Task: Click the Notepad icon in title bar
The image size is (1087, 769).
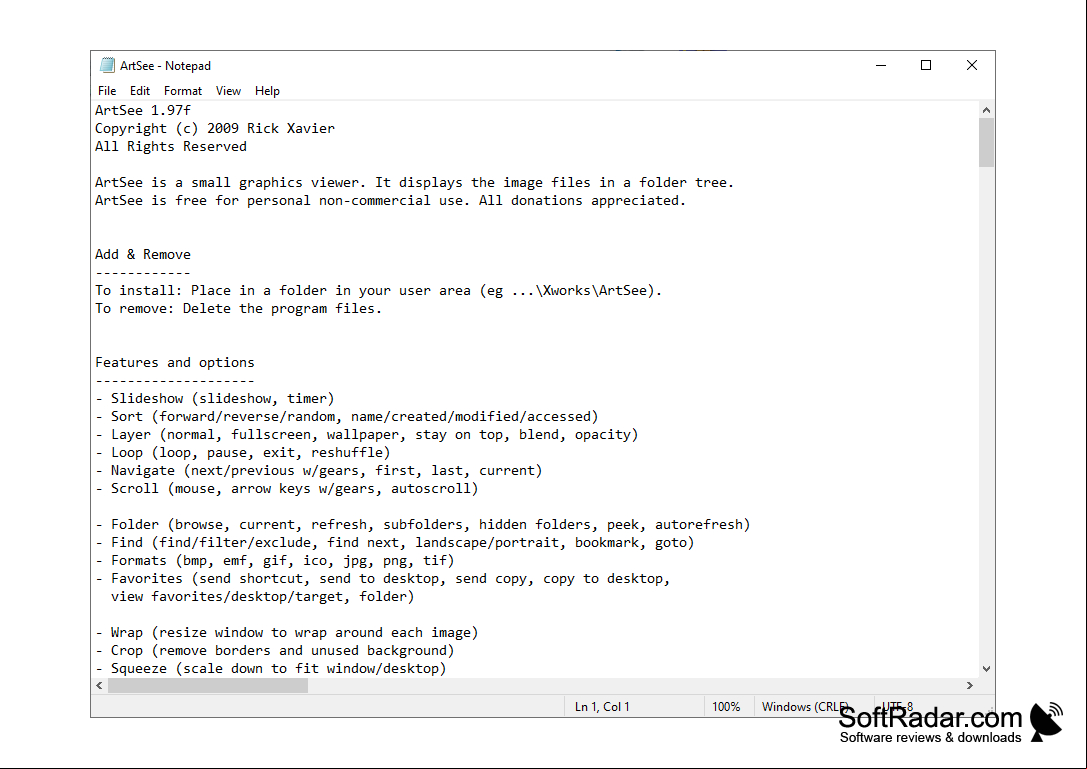Action: 107,65
